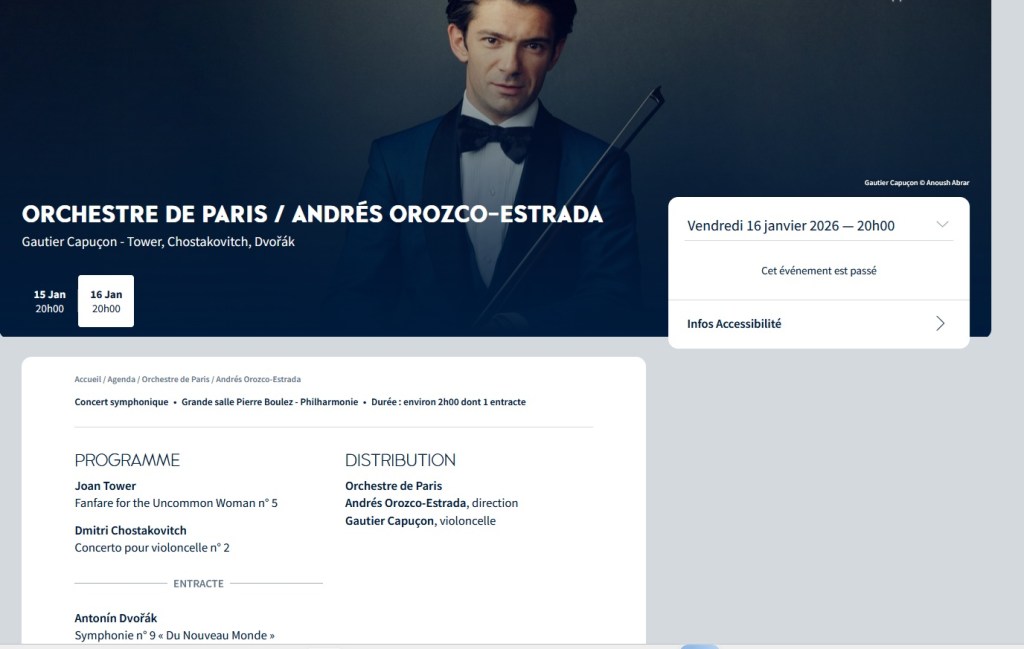Screen dimensions: 1024x649
Task: Select composer Antonín Dvořák
Action: [116, 618]
